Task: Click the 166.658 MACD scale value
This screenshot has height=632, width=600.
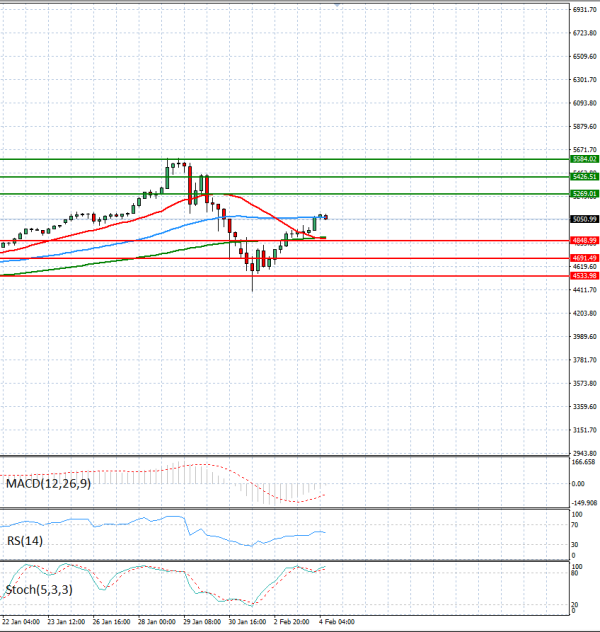Action: click(584, 463)
